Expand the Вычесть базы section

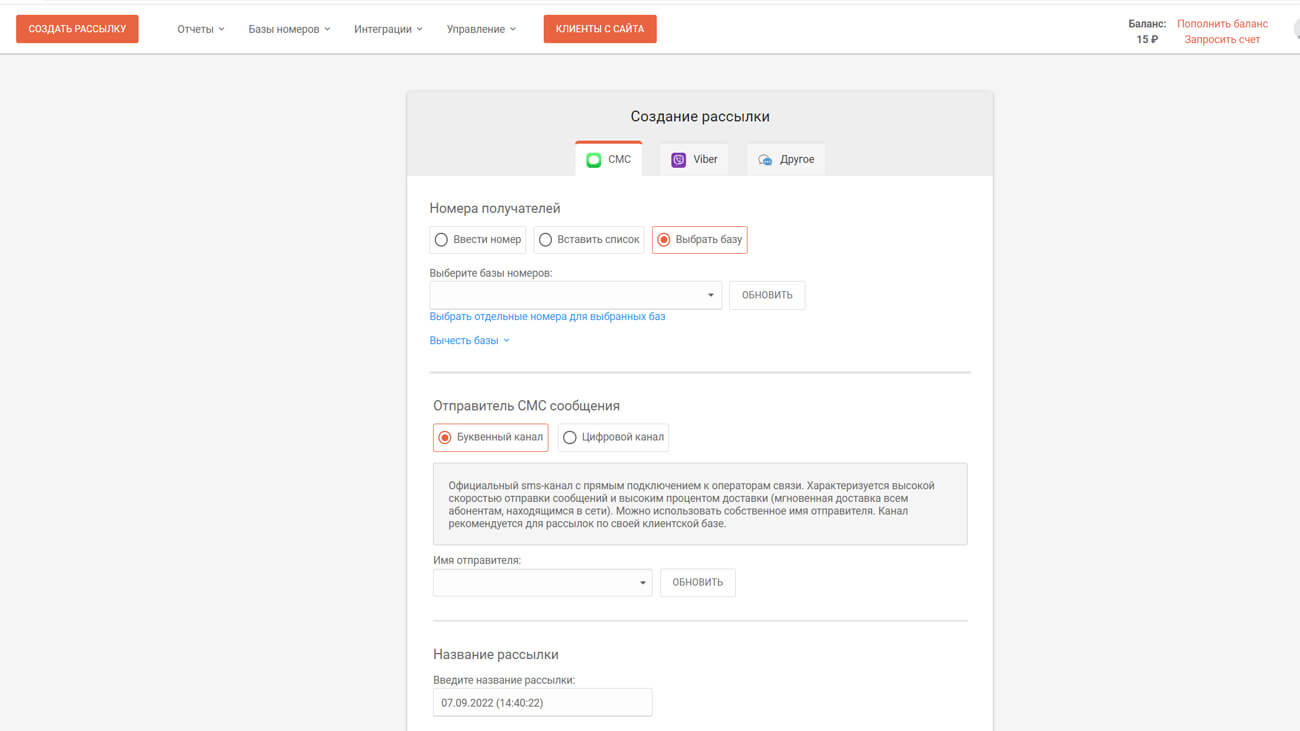(x=469, y=341)
